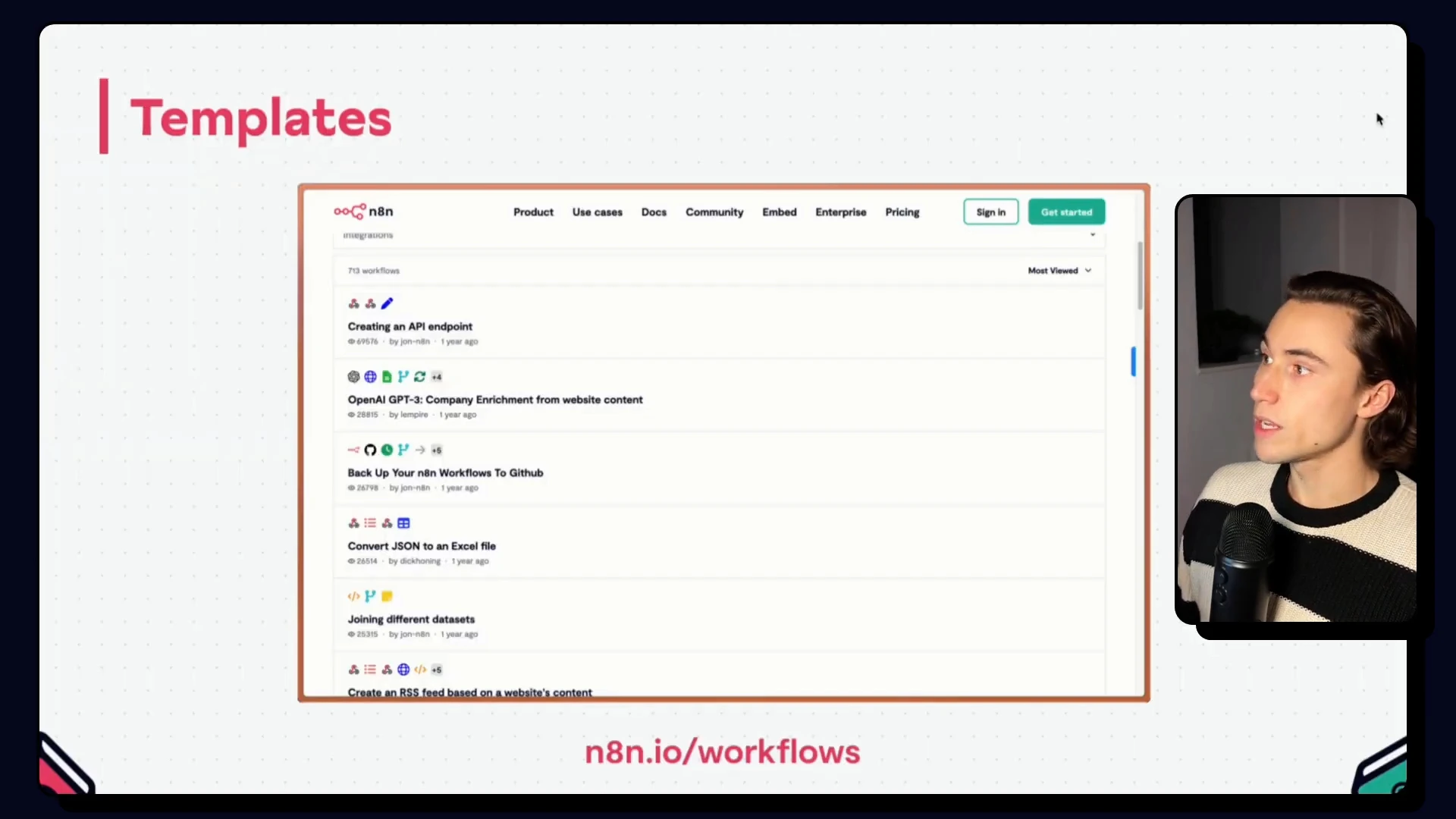1456x819 pixels.
Task: Select the Enterprise menu item
Action: coord(841,212)
